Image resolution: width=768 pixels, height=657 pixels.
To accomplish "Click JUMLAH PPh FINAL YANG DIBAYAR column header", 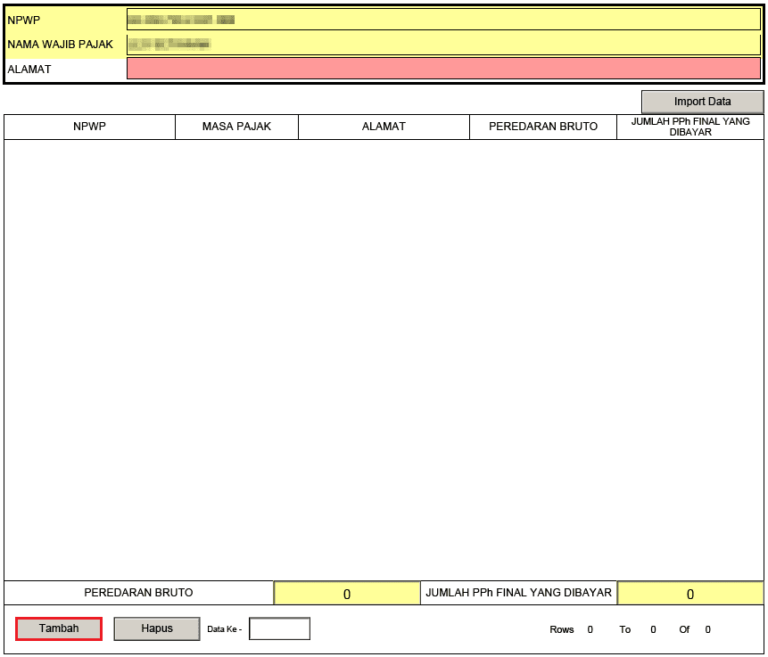I will (x=690, y=127).
